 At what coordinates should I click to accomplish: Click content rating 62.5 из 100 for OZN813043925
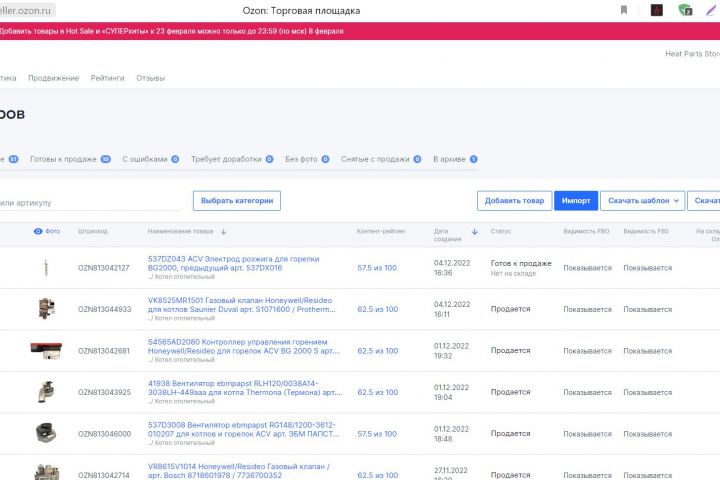[377, 392]
